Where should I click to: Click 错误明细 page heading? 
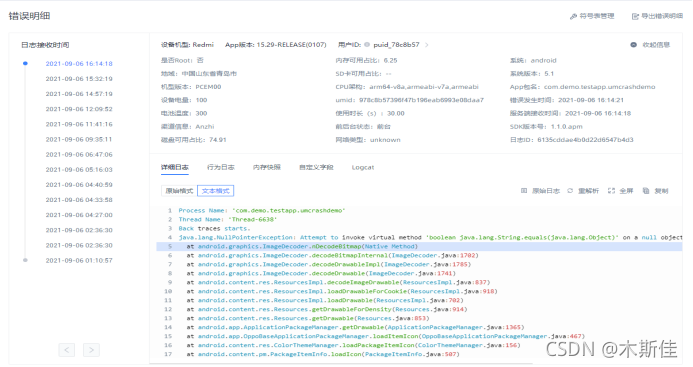coord(29,16)
